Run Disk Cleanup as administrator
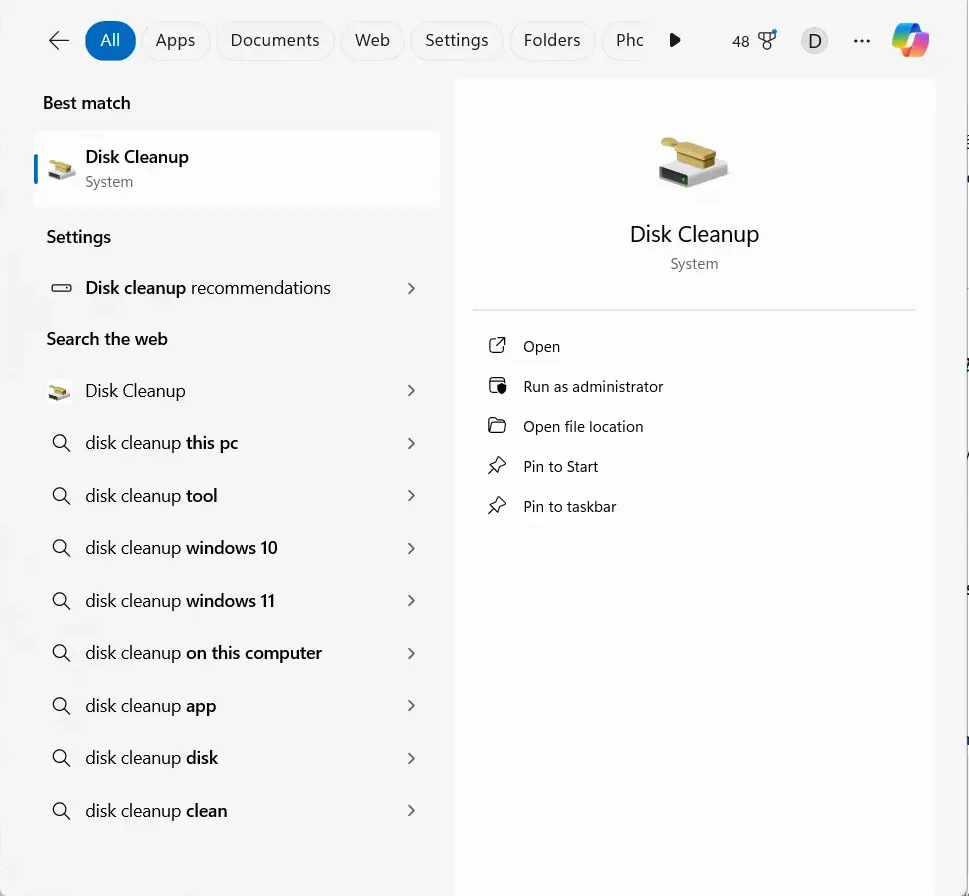The height and width of the screenshot is (896, 969). click(592, 387)
